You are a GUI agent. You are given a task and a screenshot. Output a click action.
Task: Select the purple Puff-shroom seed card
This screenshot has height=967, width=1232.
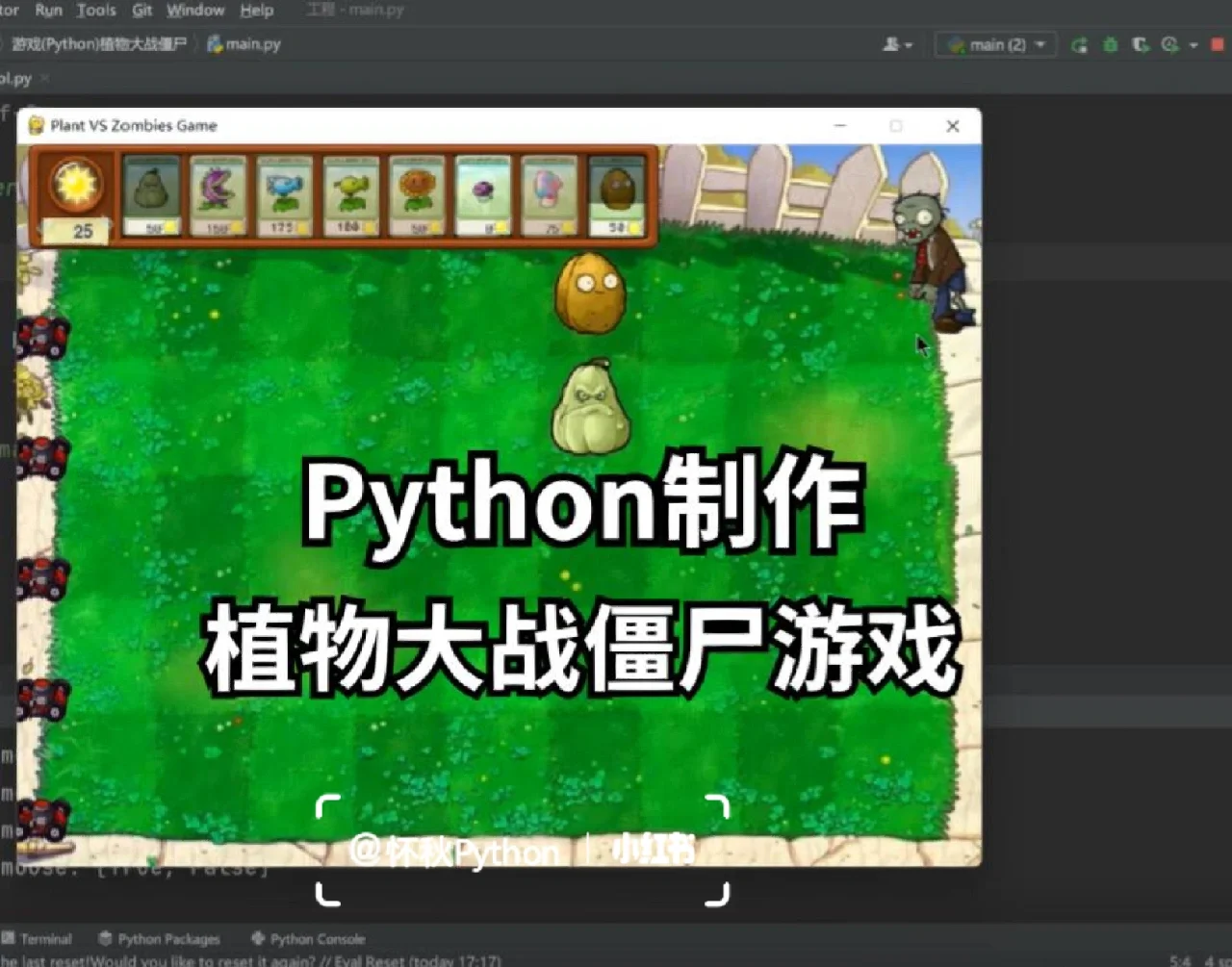[483, 195]
